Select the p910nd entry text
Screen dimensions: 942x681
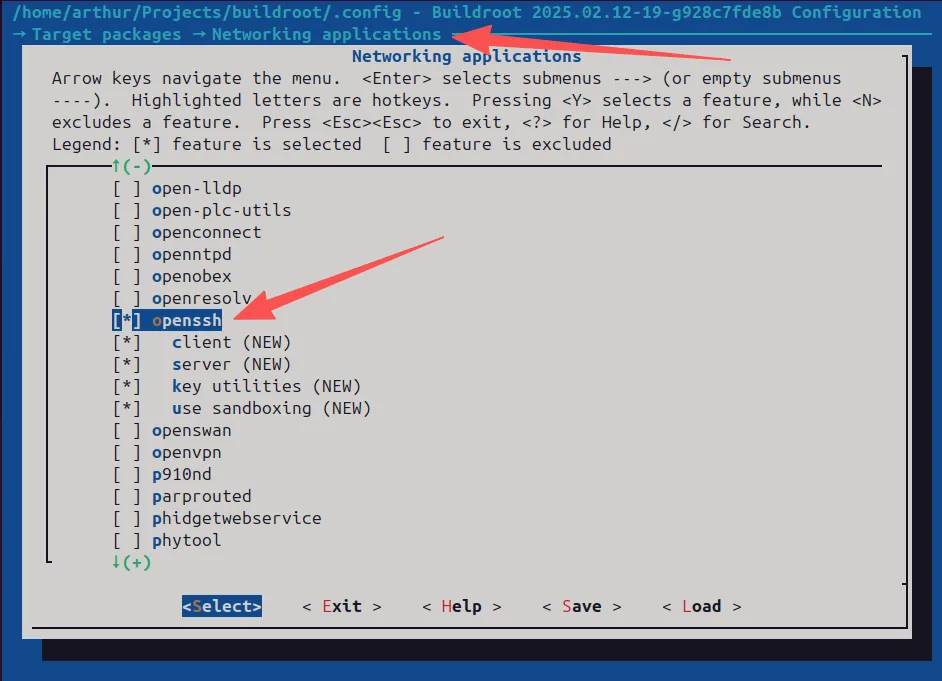181,474
